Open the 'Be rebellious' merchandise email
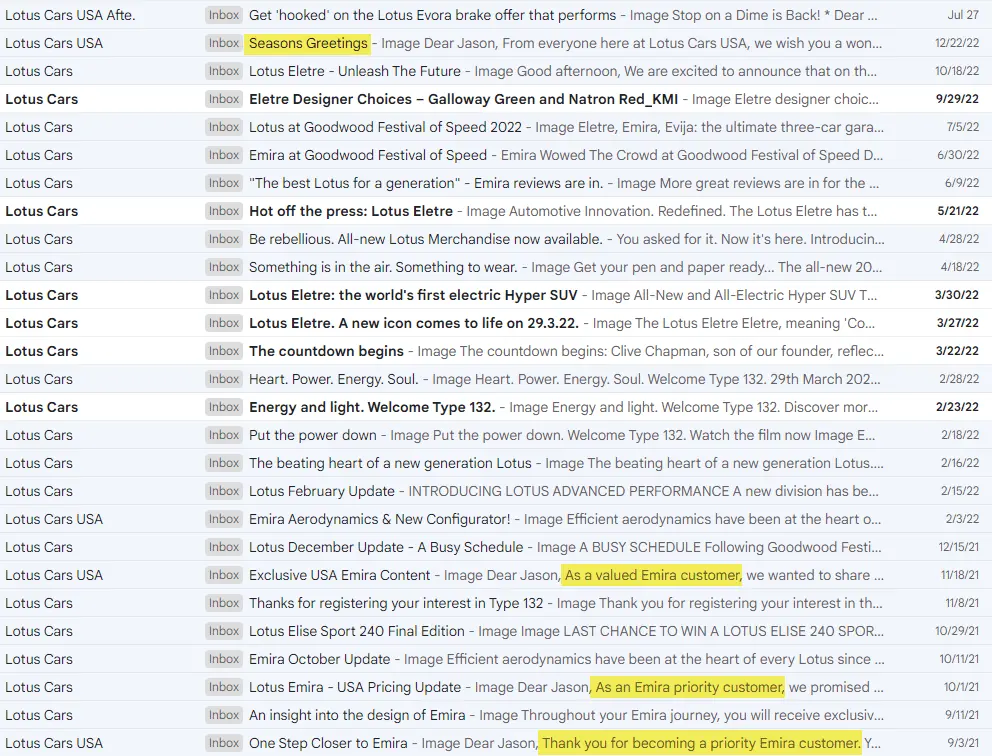The height and width of the screenshot is (756, 992). [x=425, y=239]
